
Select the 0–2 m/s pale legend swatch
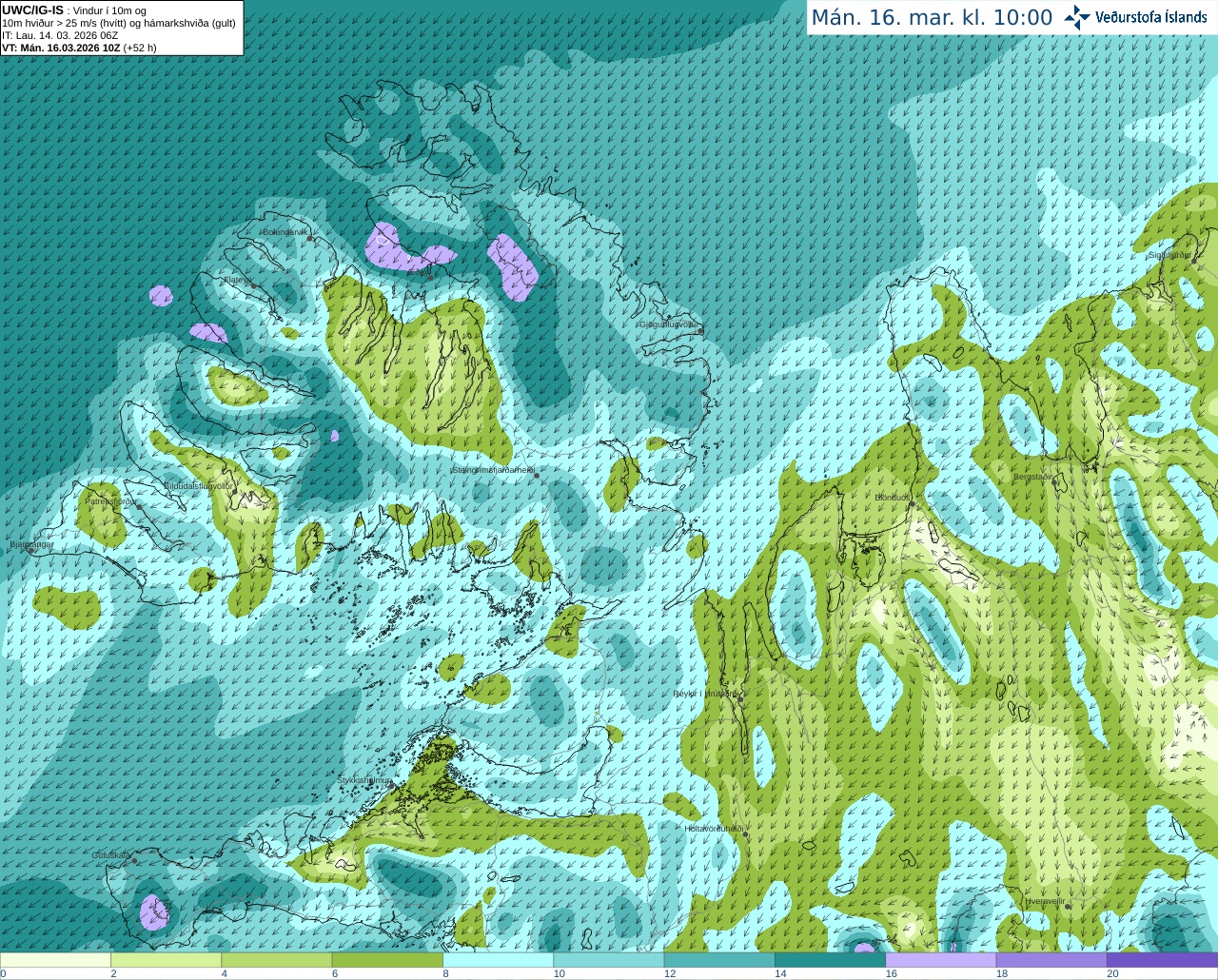(x=55, y=960)
